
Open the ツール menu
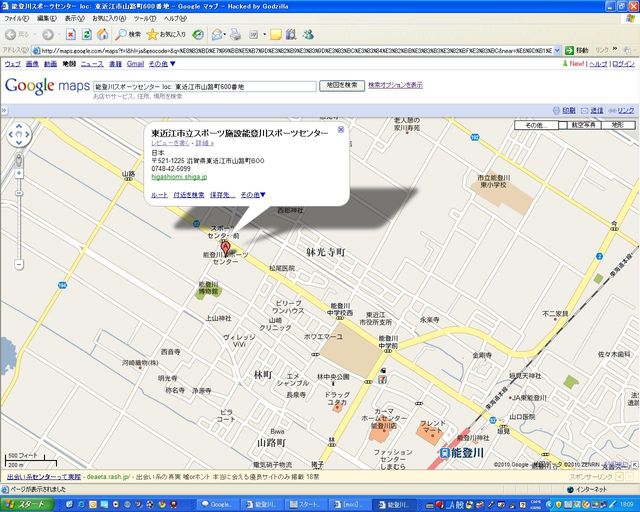[x=145, y=18]
